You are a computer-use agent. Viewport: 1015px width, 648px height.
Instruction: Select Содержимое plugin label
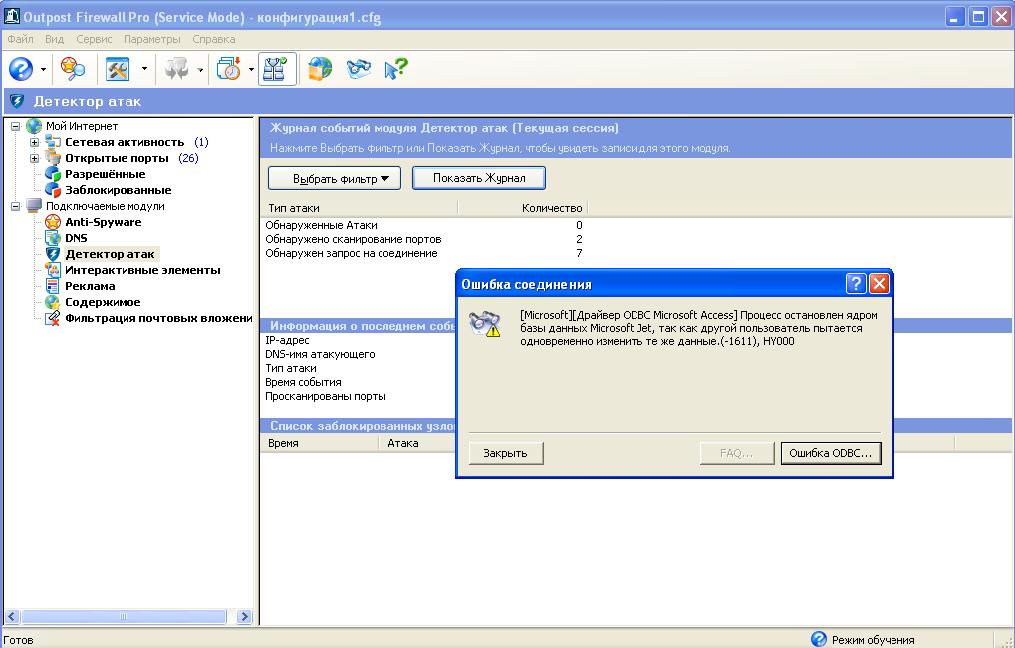click(x=103, y=302)
